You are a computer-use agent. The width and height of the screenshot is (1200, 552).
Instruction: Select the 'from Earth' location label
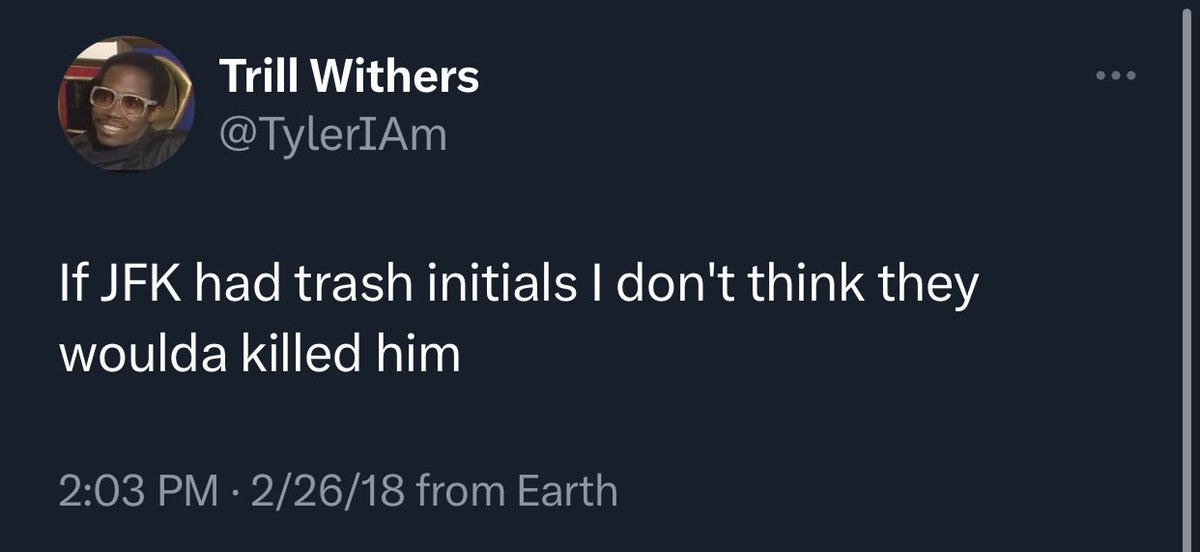515,491
